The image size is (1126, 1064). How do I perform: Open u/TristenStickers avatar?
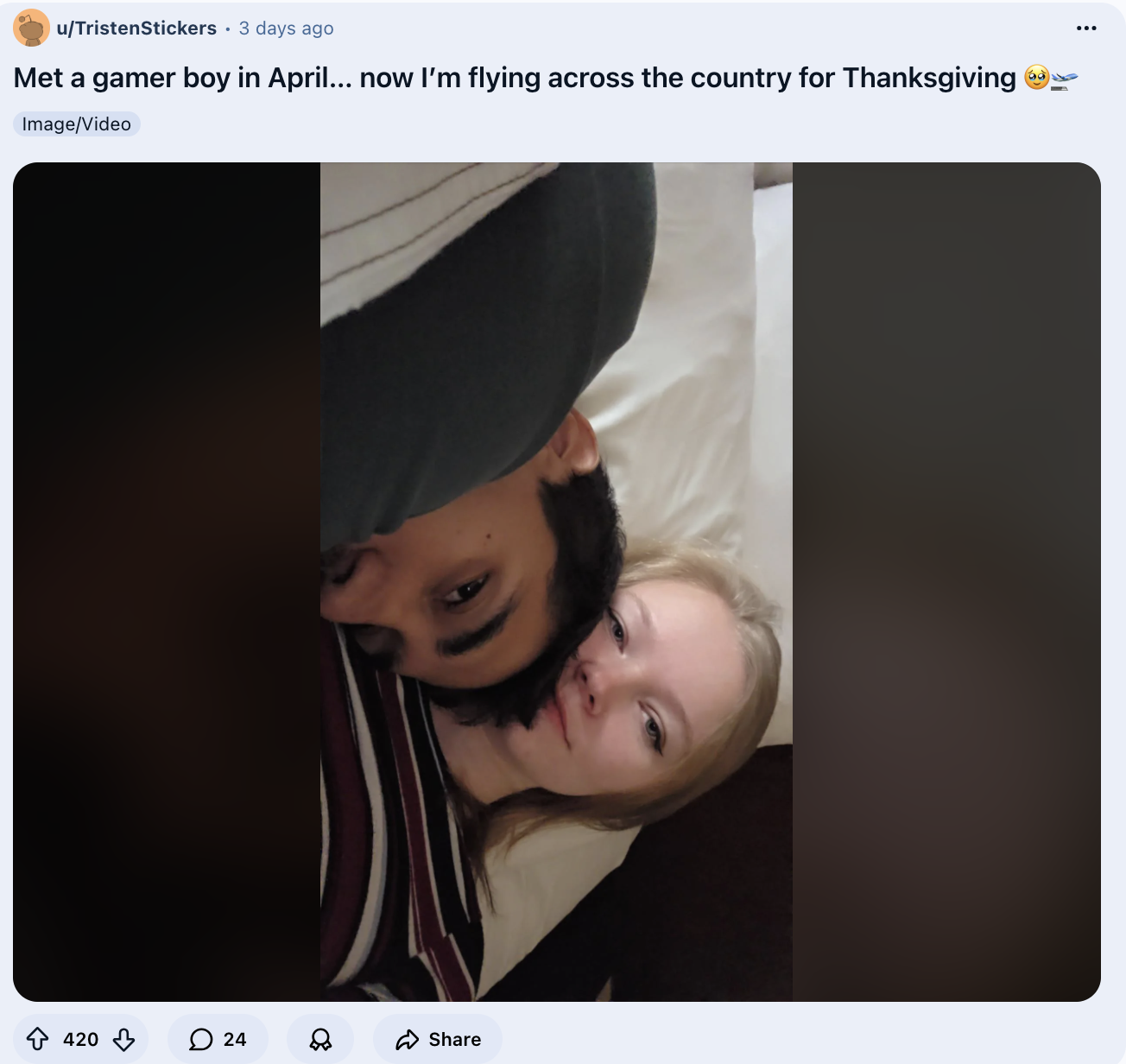32,28
